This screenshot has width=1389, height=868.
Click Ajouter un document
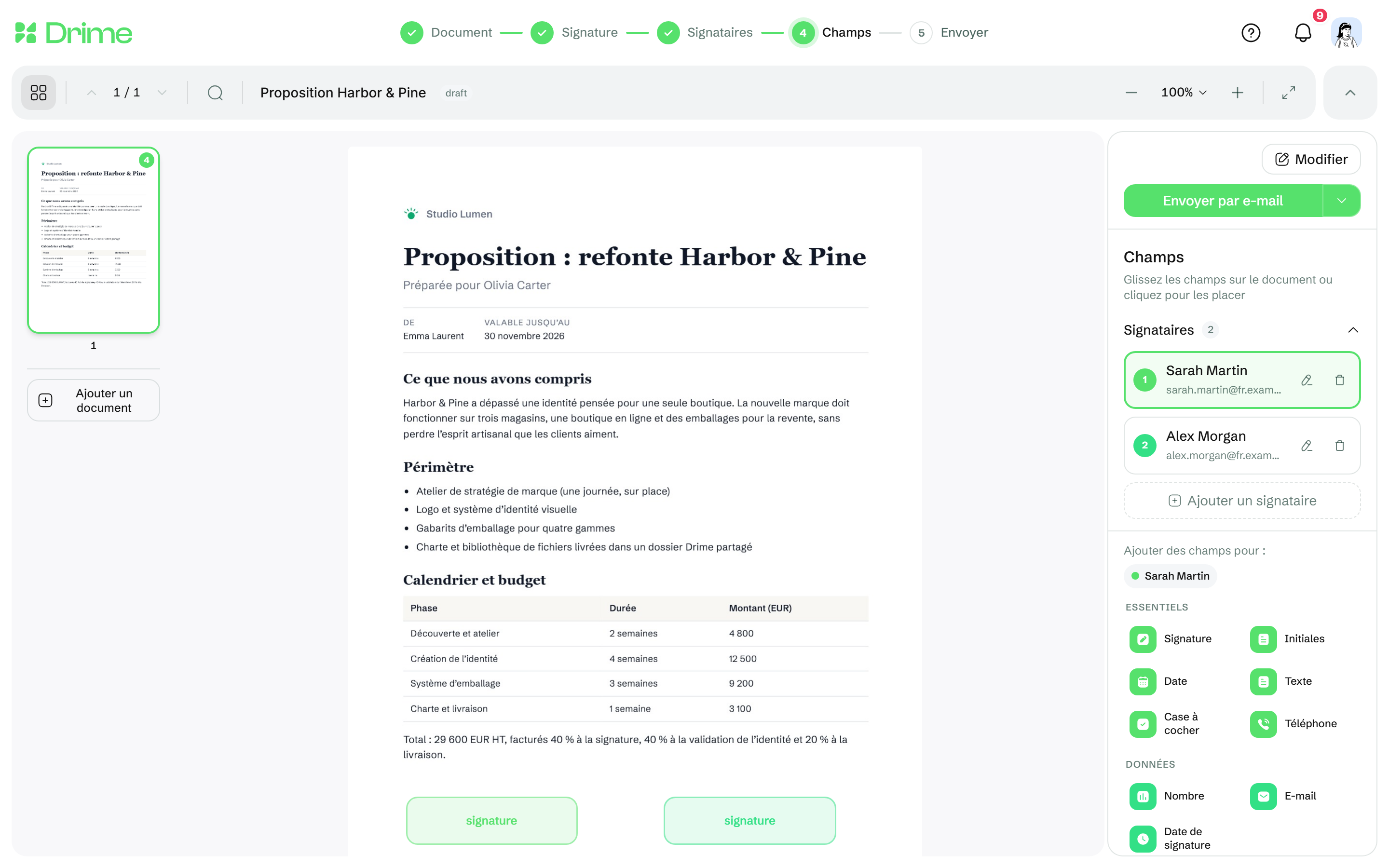94,400
